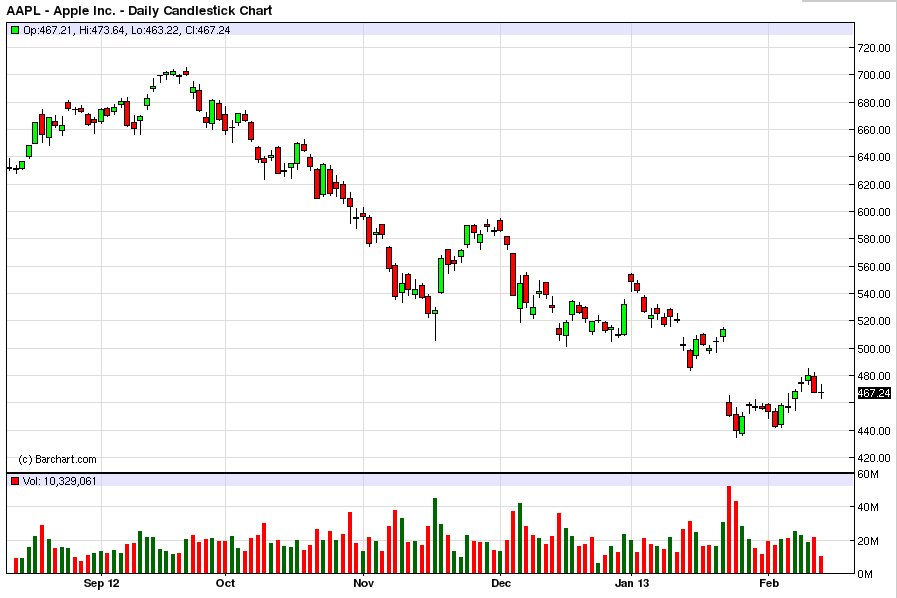Click the 'Nov' date axis label

coord(363,583)
